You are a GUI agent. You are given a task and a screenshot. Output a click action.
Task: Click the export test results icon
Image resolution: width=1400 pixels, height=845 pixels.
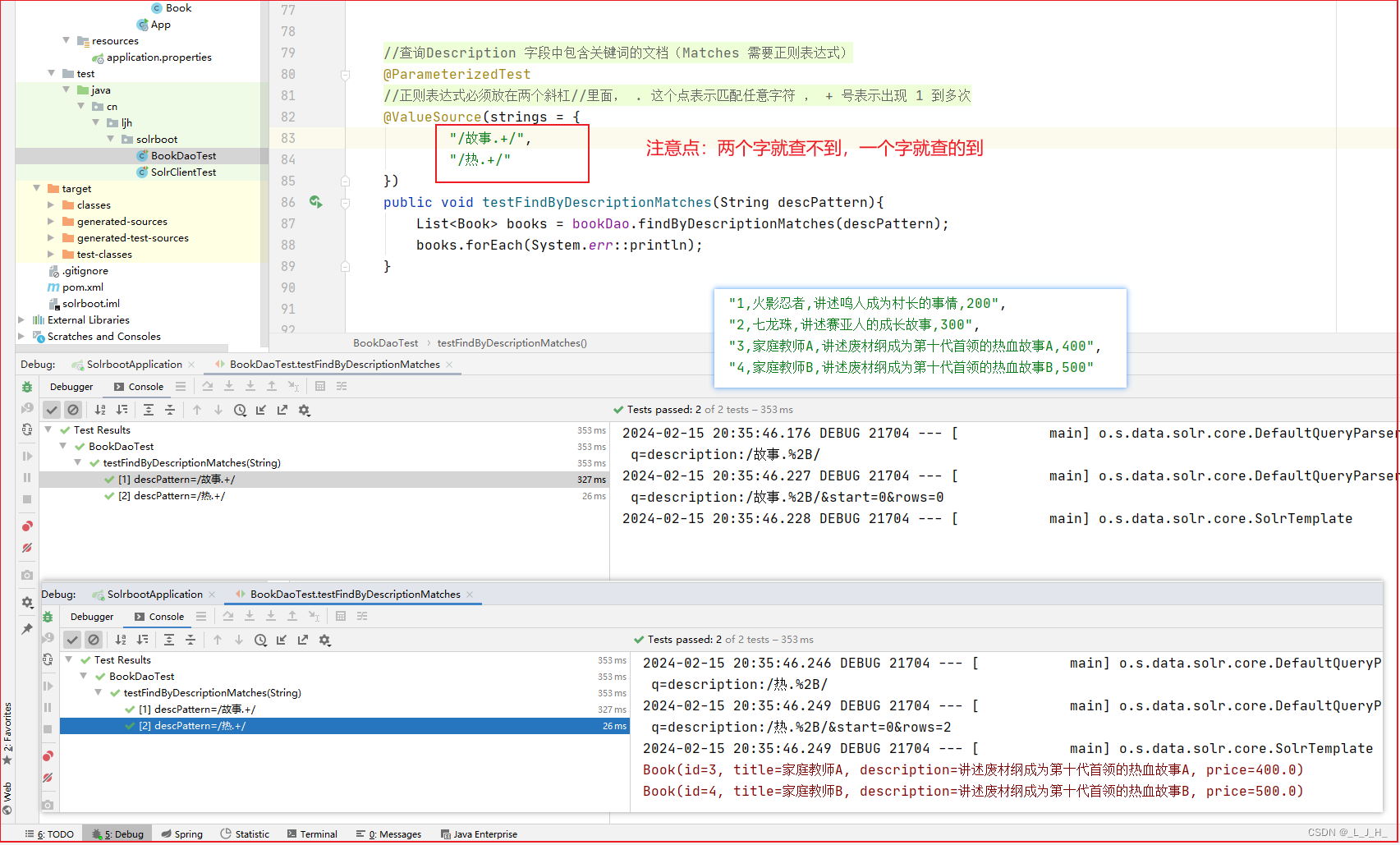click(282, 410)
